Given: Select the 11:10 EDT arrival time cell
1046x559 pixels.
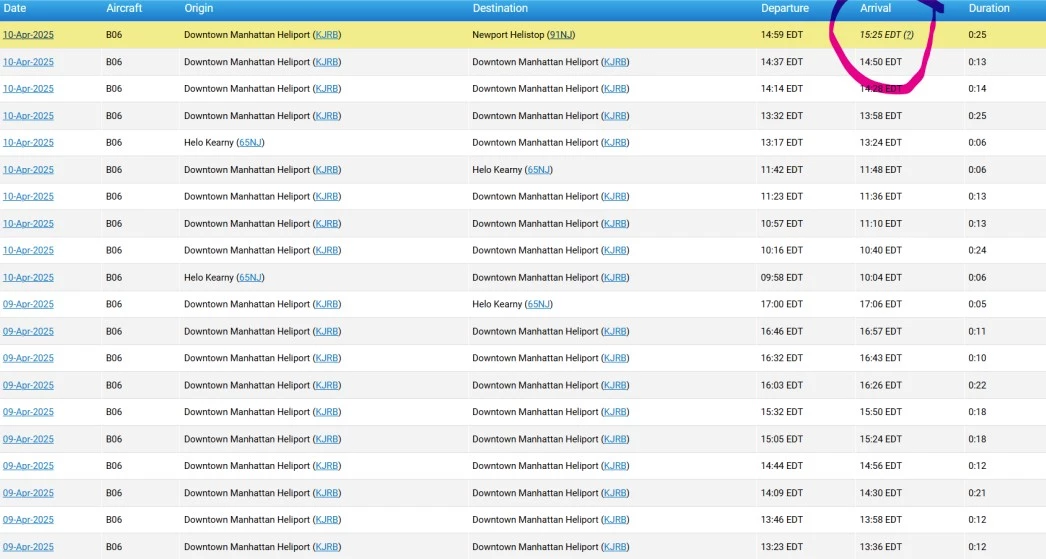Looking at the screenshot, I should 881,223.
